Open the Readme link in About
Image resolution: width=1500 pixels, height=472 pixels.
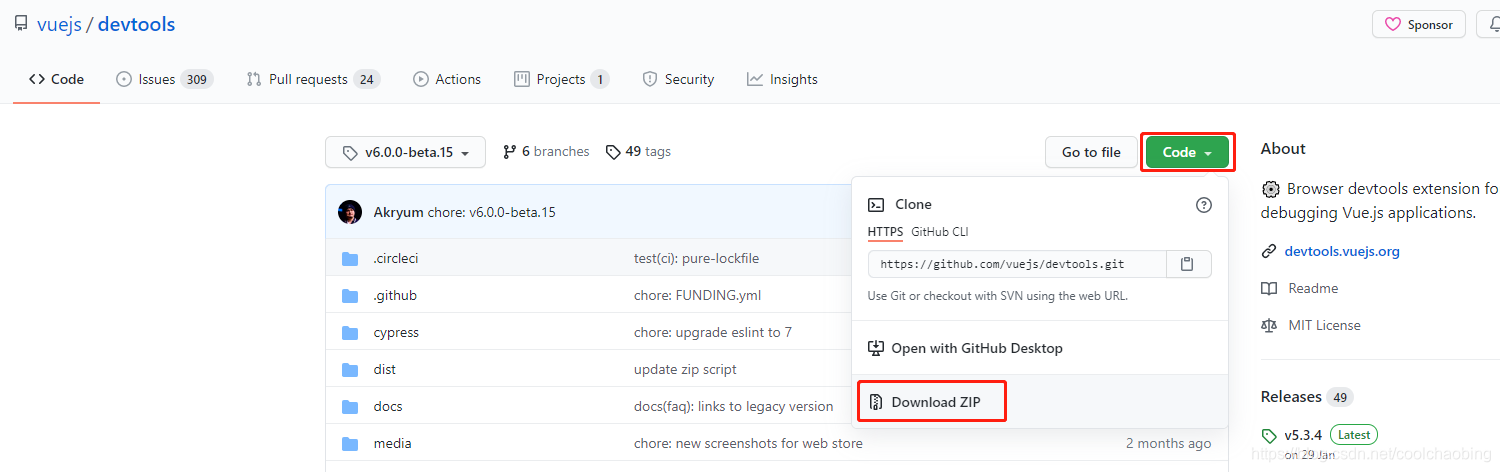(x=1313, y=289)
